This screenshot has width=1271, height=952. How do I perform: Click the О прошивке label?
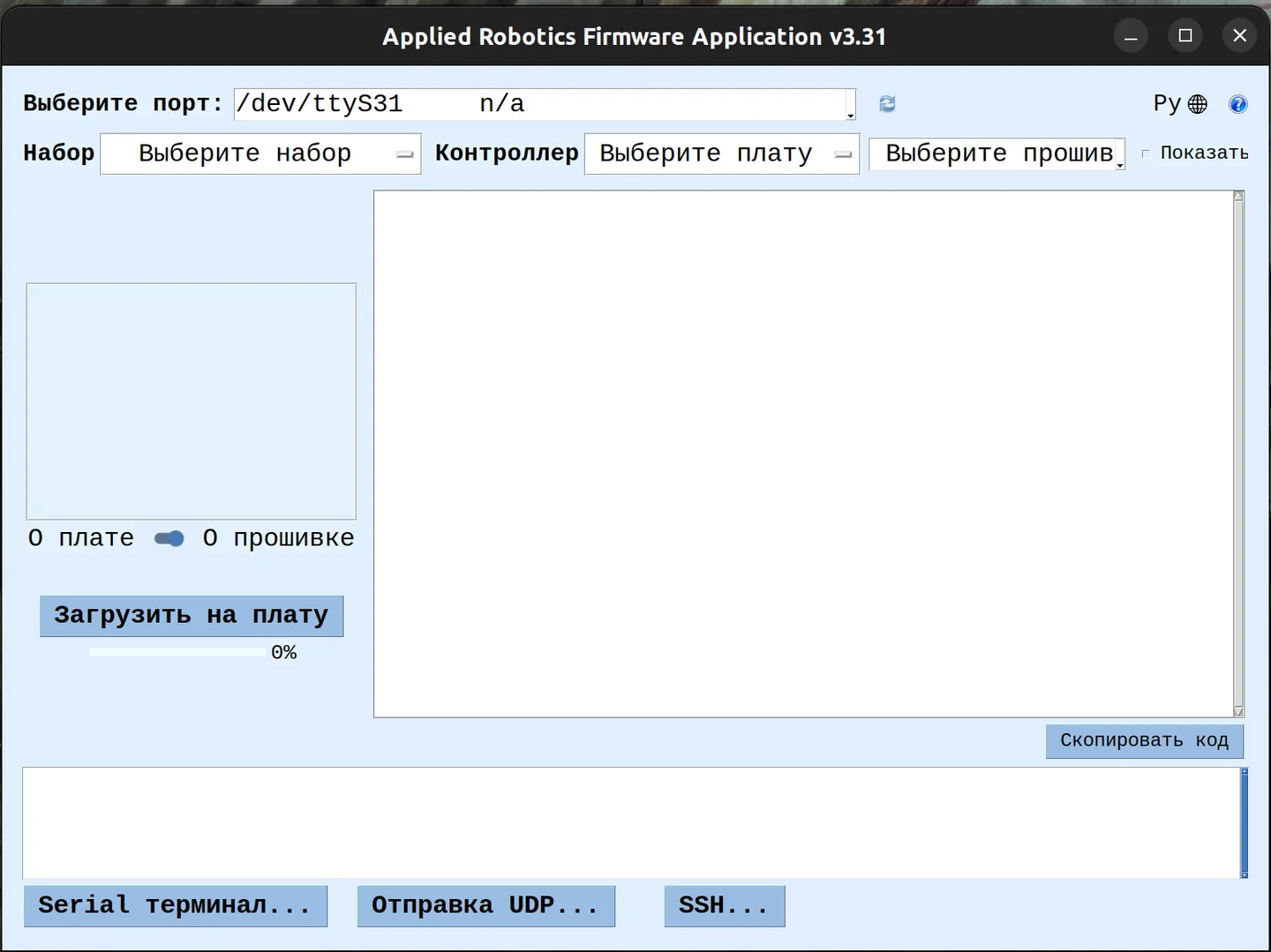coord(279,538)
